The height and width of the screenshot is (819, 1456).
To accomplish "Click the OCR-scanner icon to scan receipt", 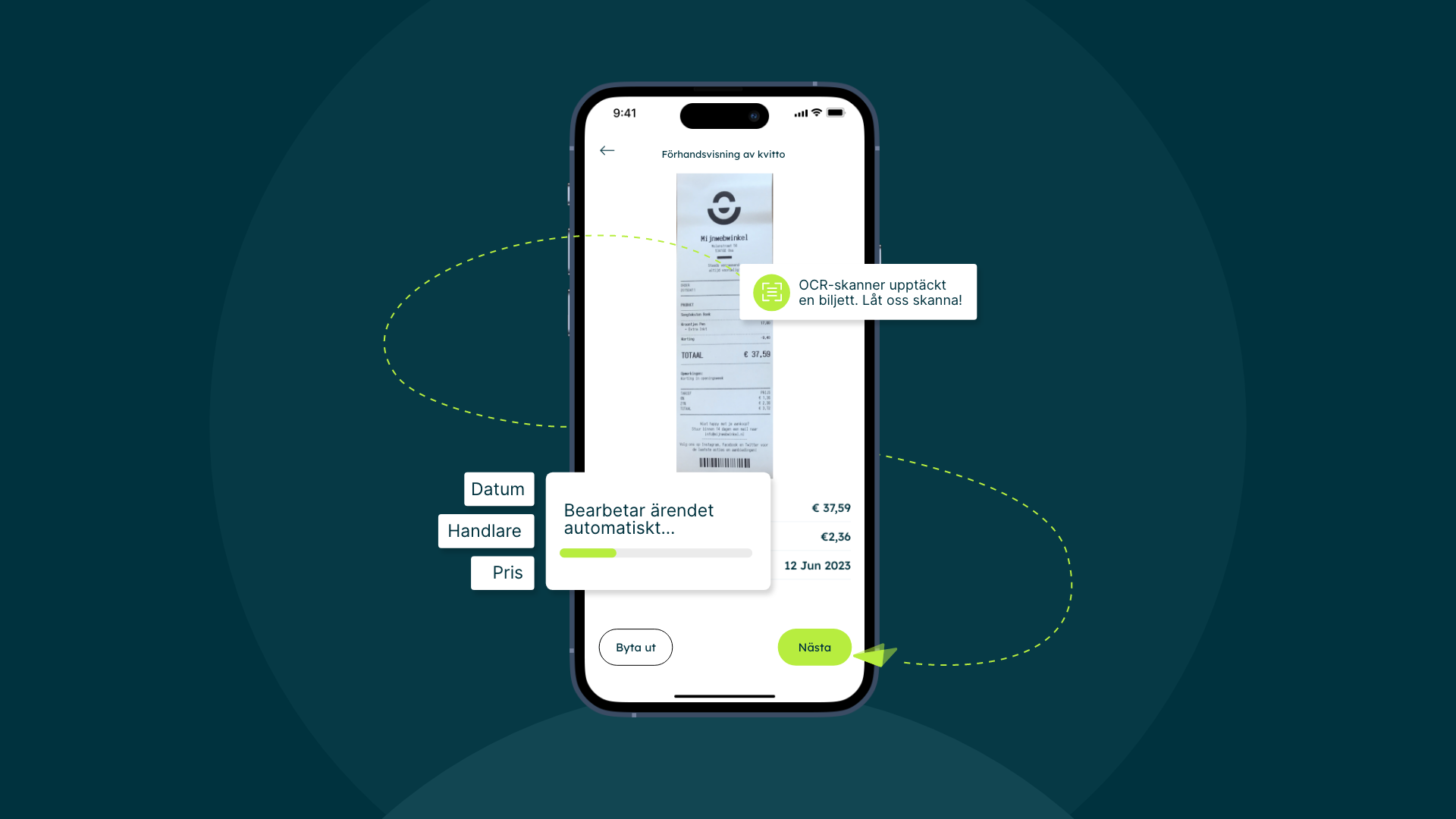I will pyautogui.click(x=770, y=292).
